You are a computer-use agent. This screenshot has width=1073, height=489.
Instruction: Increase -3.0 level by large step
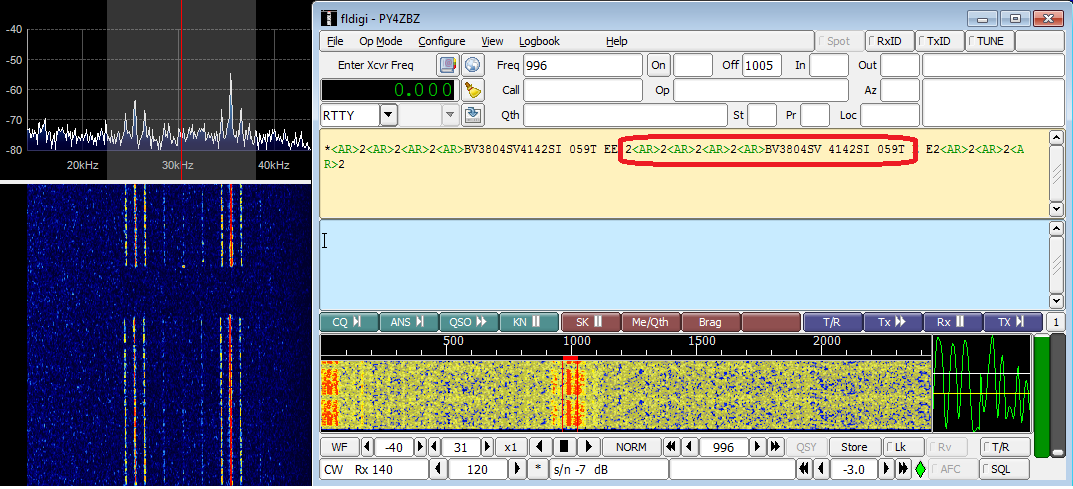click(903, 469)
